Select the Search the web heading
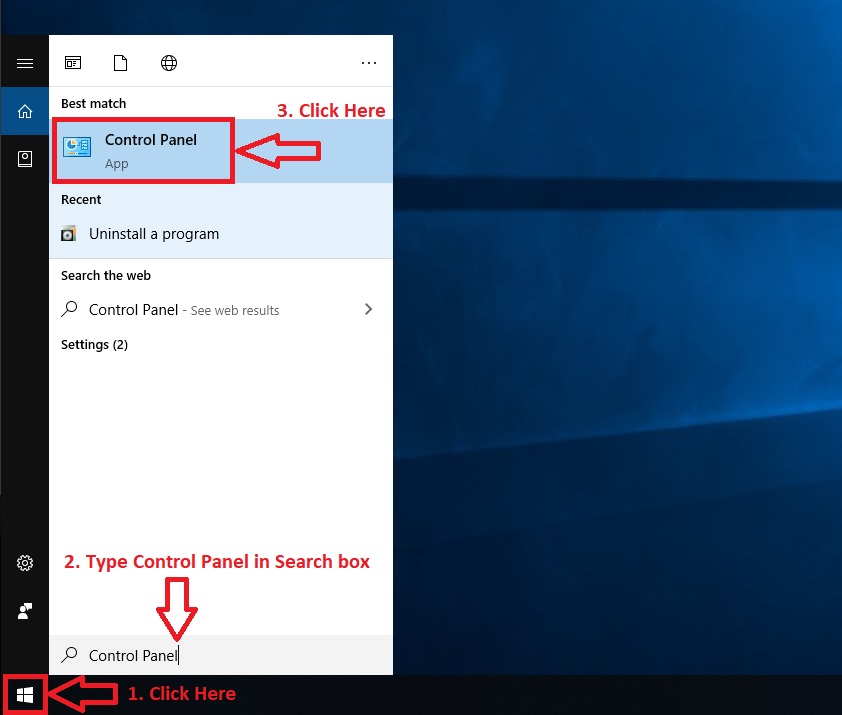The image size is (842, 715). pyautogui.click(x=106, y=275)
